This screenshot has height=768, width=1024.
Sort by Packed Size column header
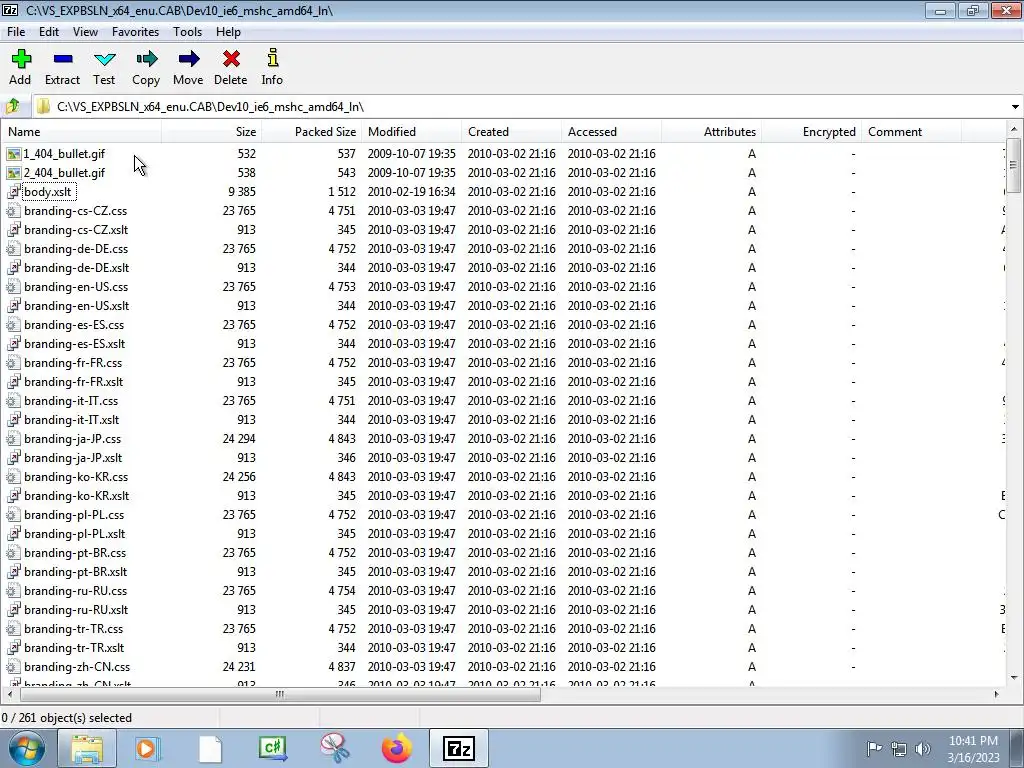click(x=312, y=131)
